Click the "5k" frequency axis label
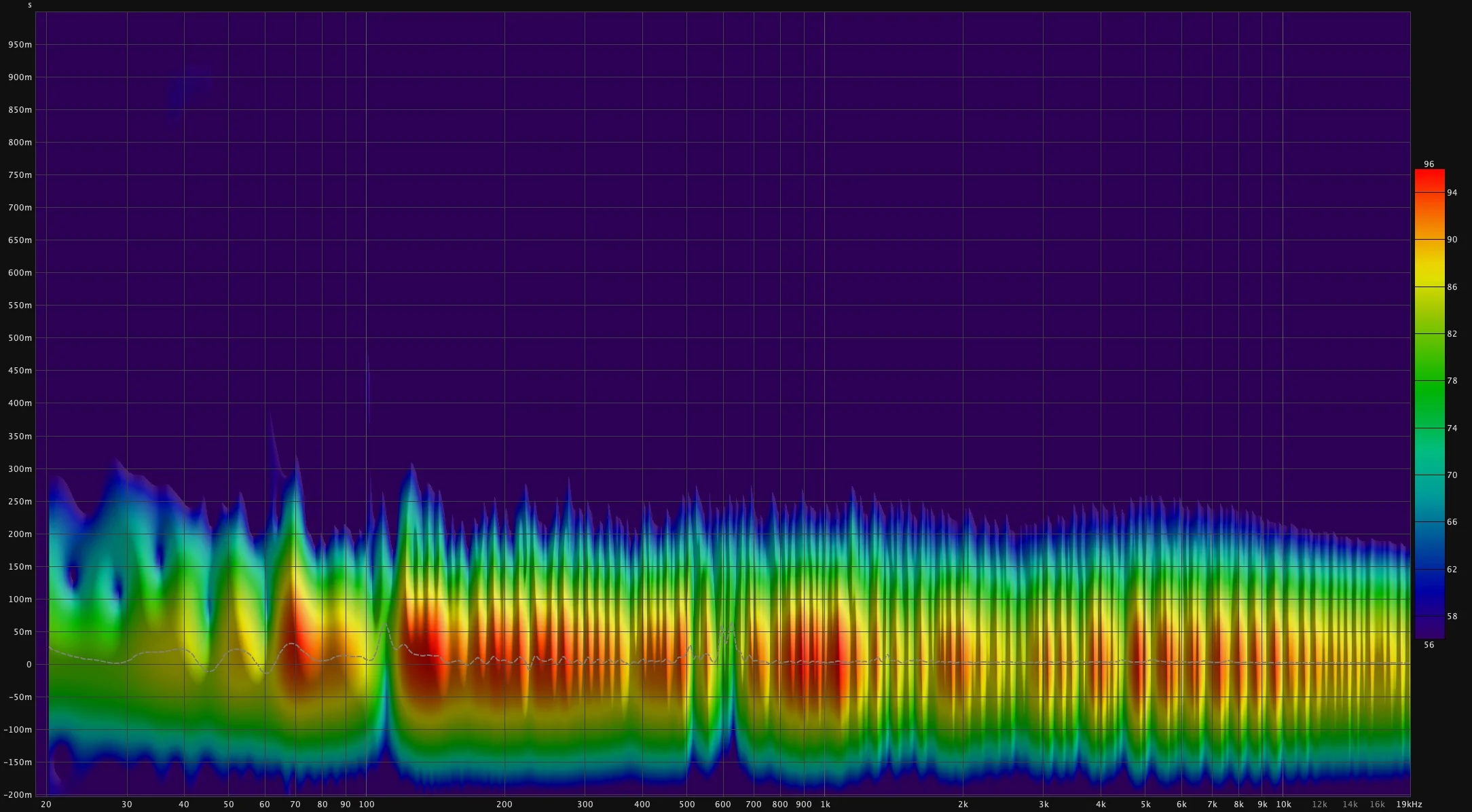The height and width of the screenshot is (812, 1472). point(1146,805)
